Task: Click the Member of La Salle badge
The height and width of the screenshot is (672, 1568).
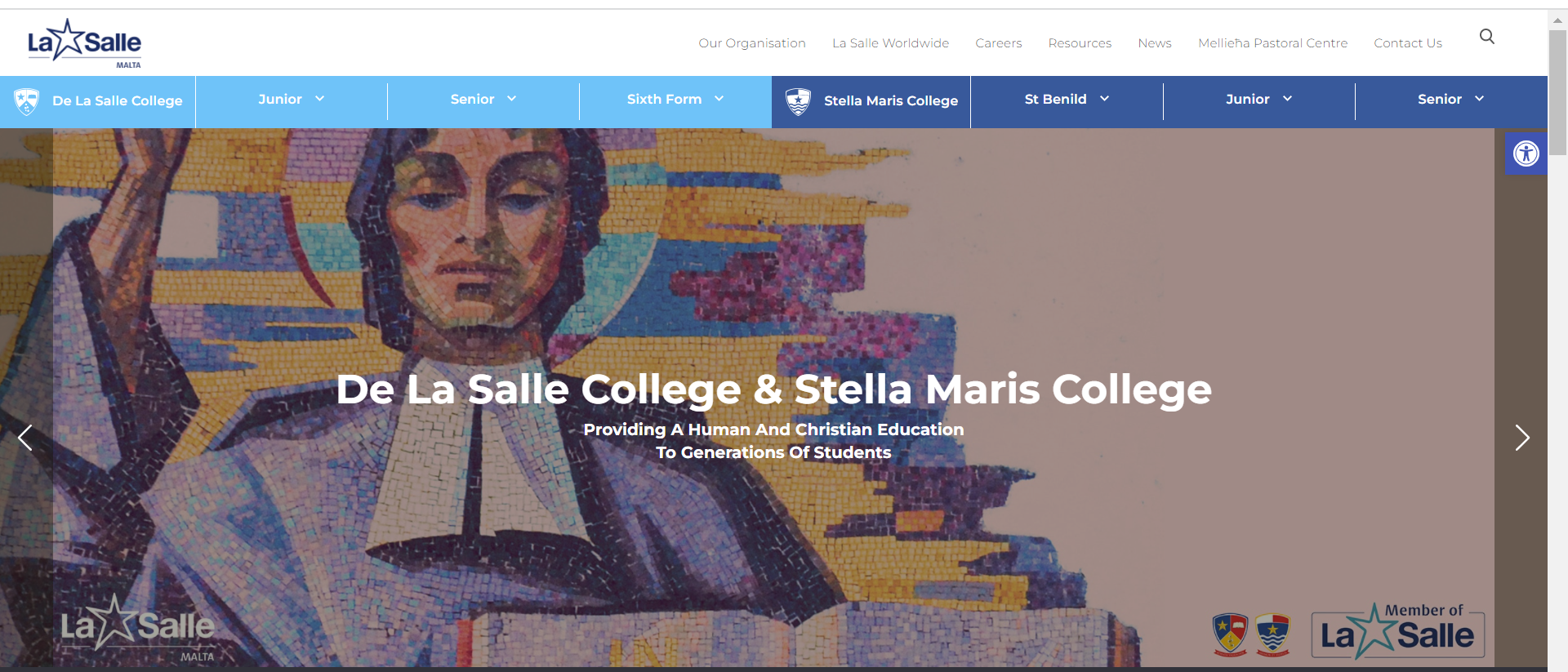Action: (1397, 632)
